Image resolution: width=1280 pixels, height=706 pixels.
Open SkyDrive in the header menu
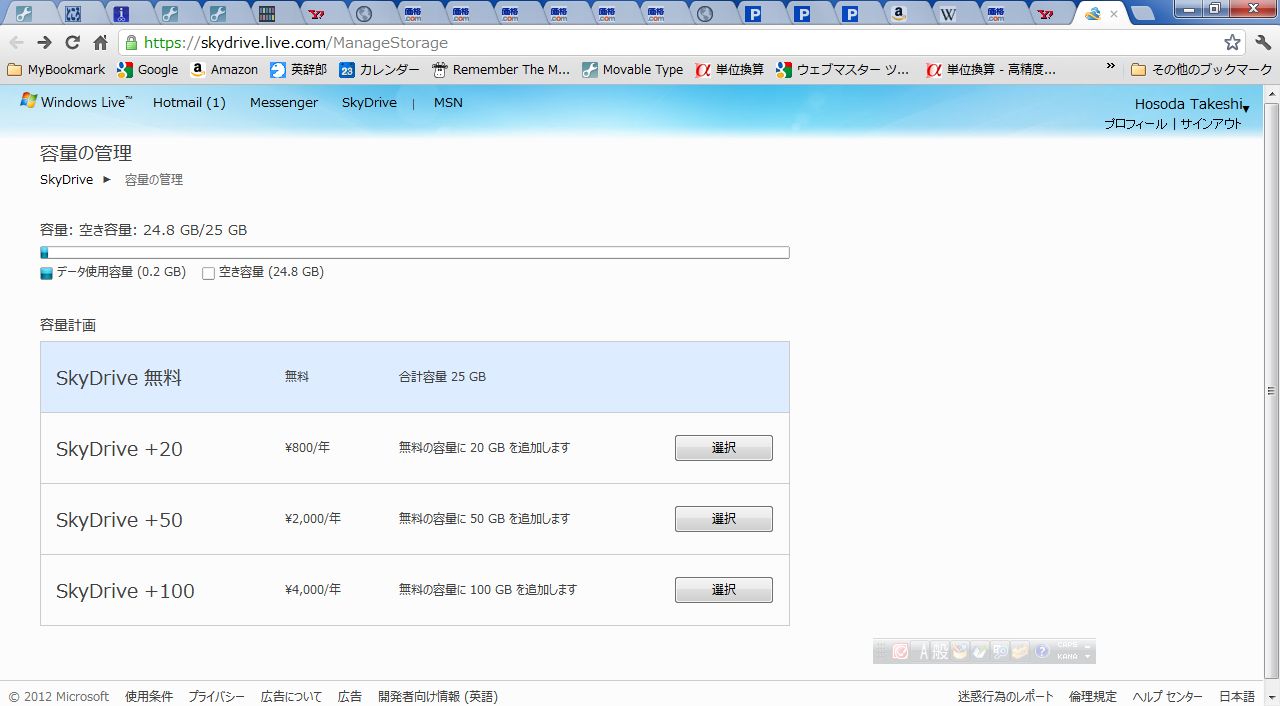(369, 102)
